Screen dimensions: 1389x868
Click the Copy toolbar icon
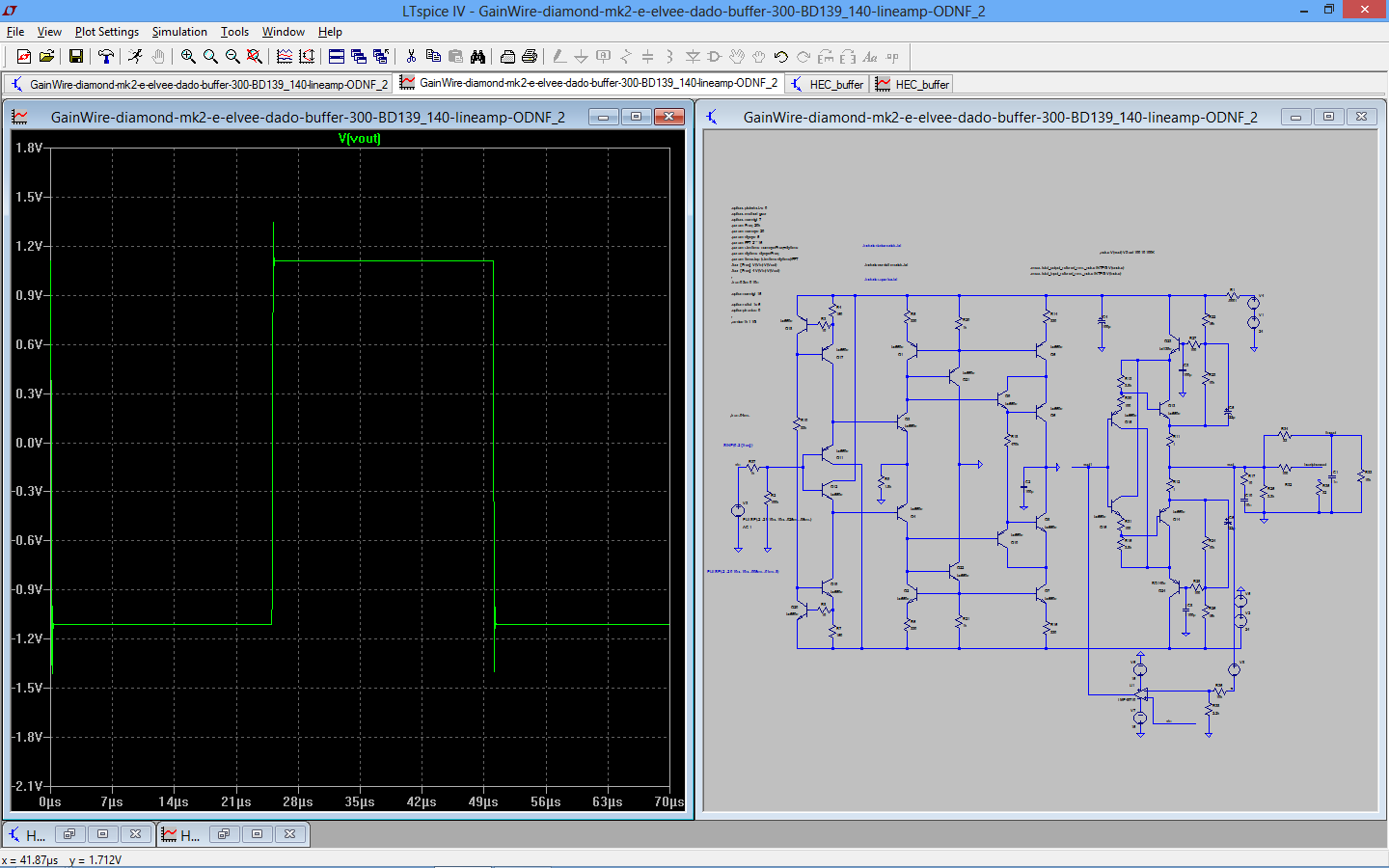point(433,57)
